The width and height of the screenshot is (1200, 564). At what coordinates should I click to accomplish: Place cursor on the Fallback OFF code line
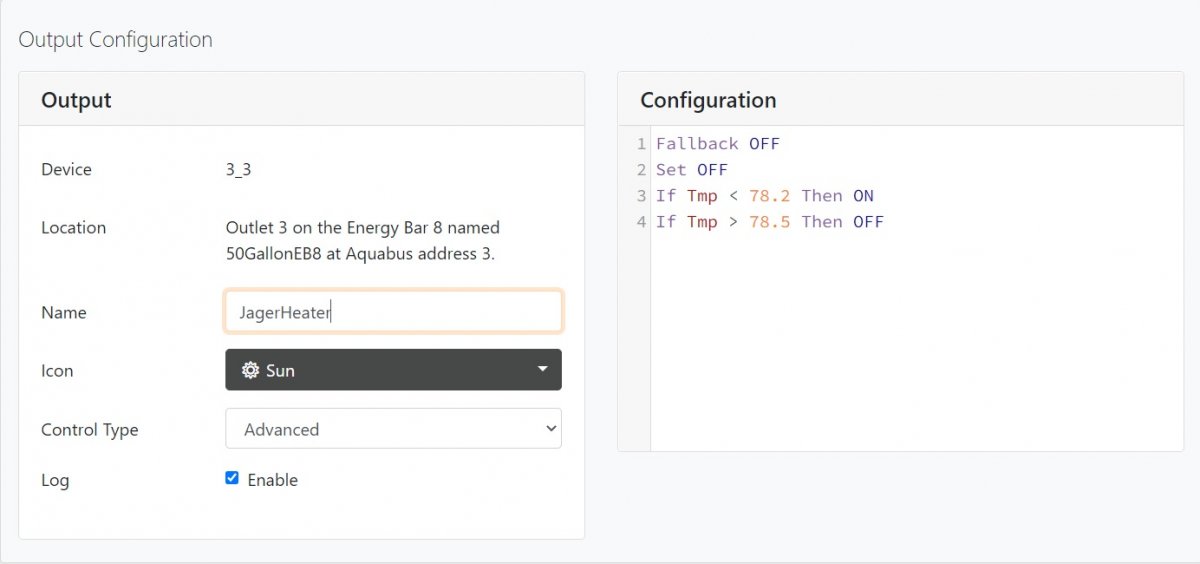coord(717,144)
